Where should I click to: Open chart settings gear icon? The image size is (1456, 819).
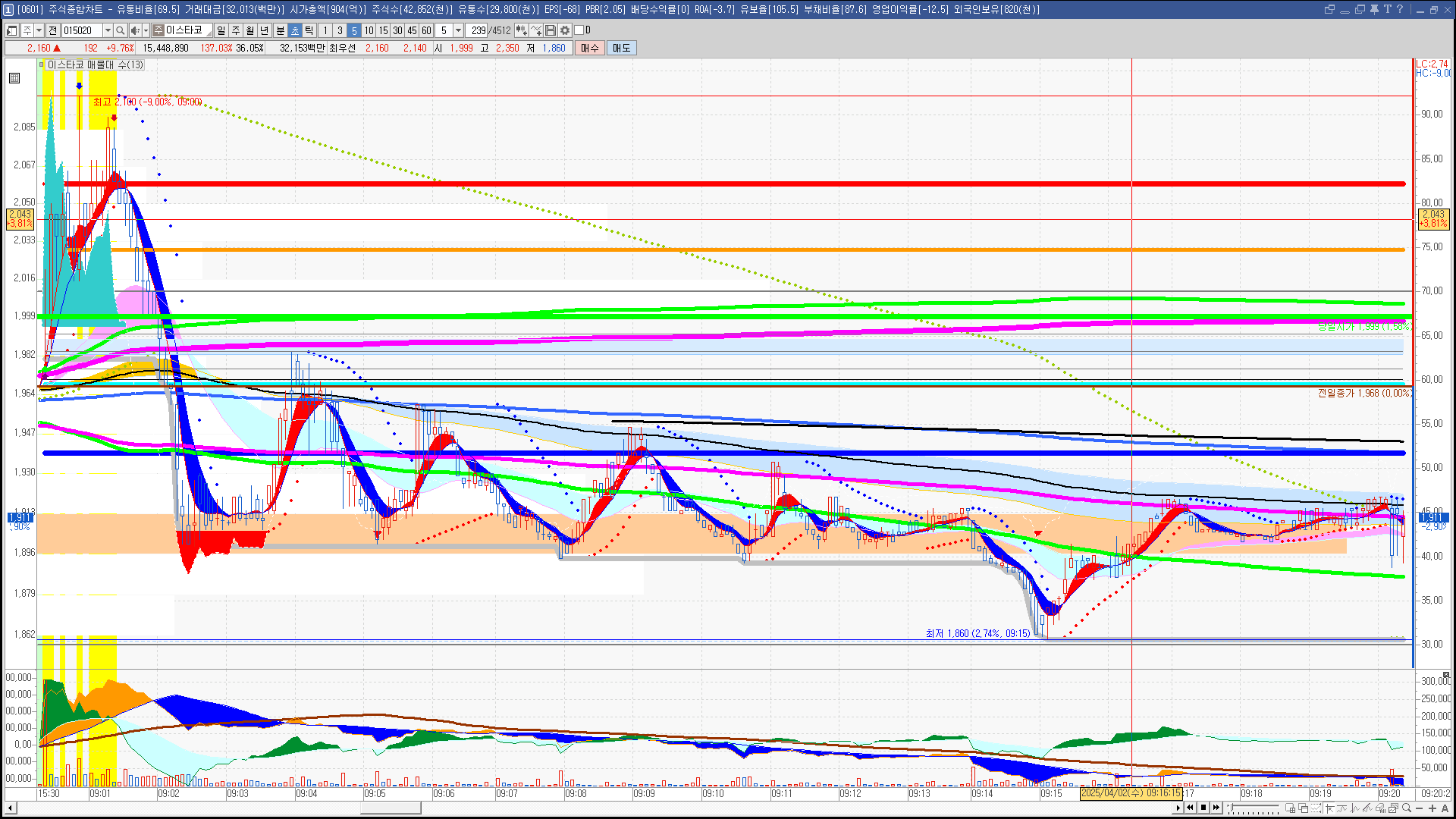tap(565, 30)
